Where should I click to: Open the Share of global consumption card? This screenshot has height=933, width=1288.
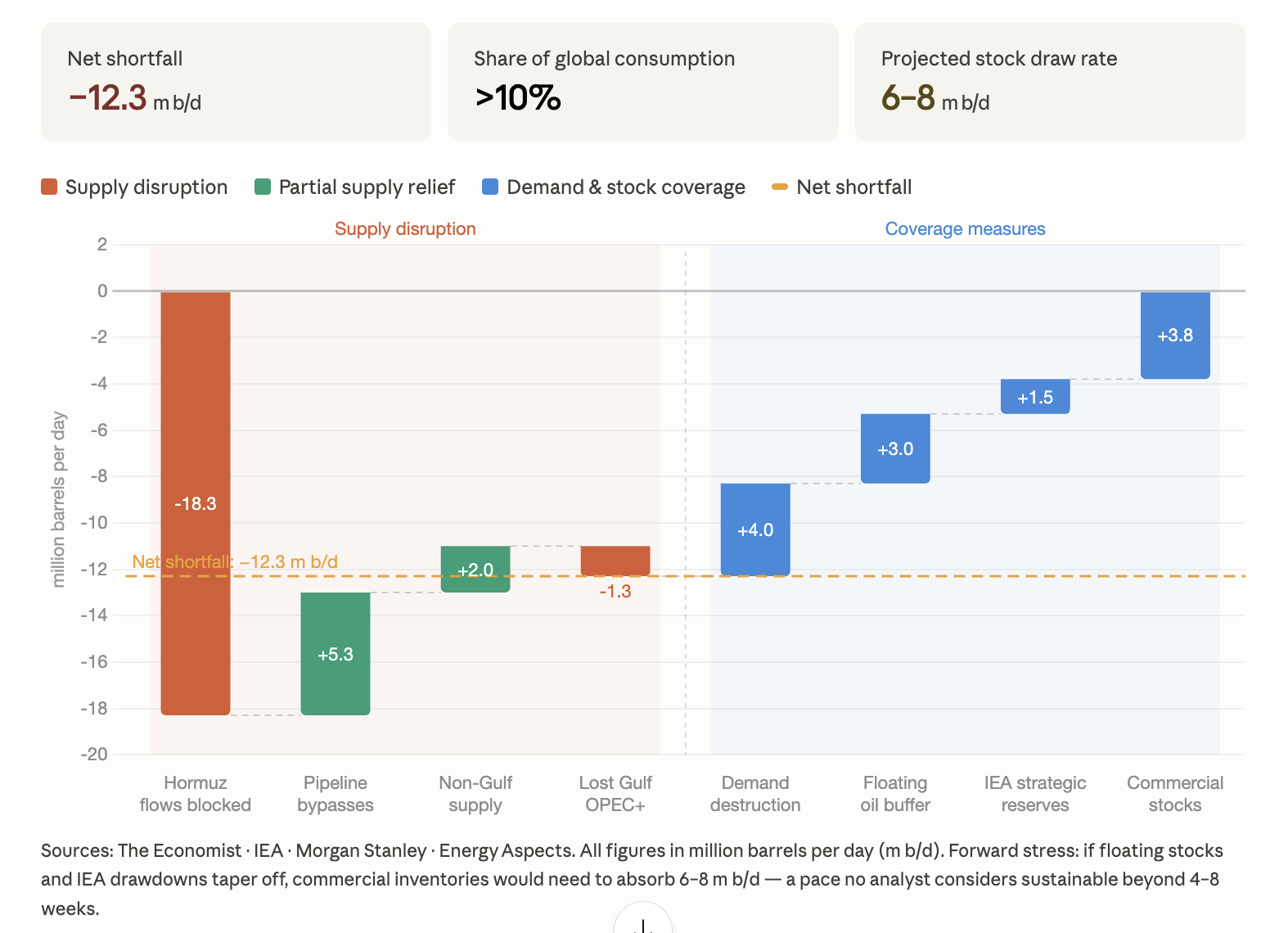tap(643, 82)
